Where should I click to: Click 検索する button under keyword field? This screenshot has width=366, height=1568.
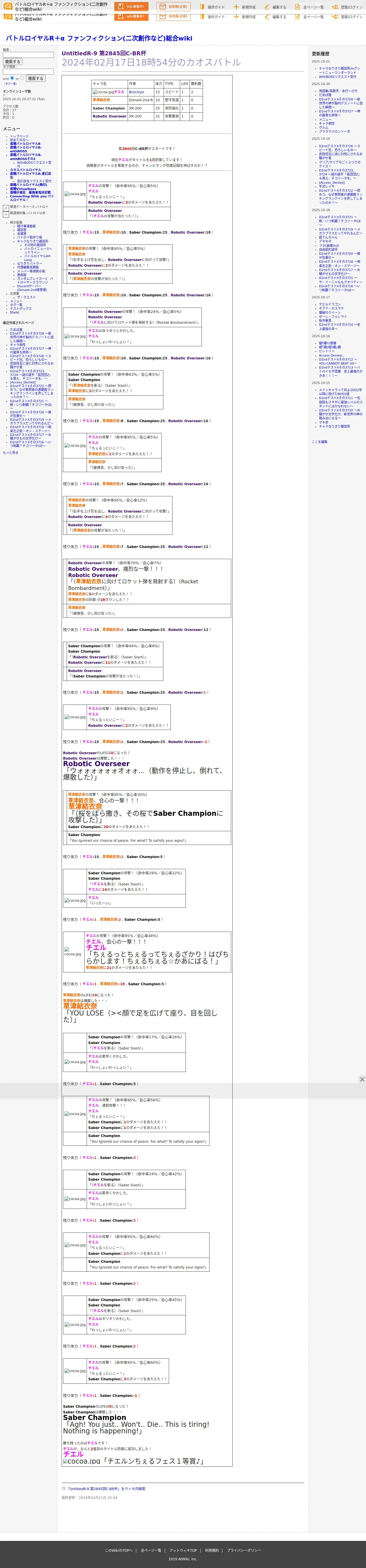pyautogui.click(x=13, y=62)
